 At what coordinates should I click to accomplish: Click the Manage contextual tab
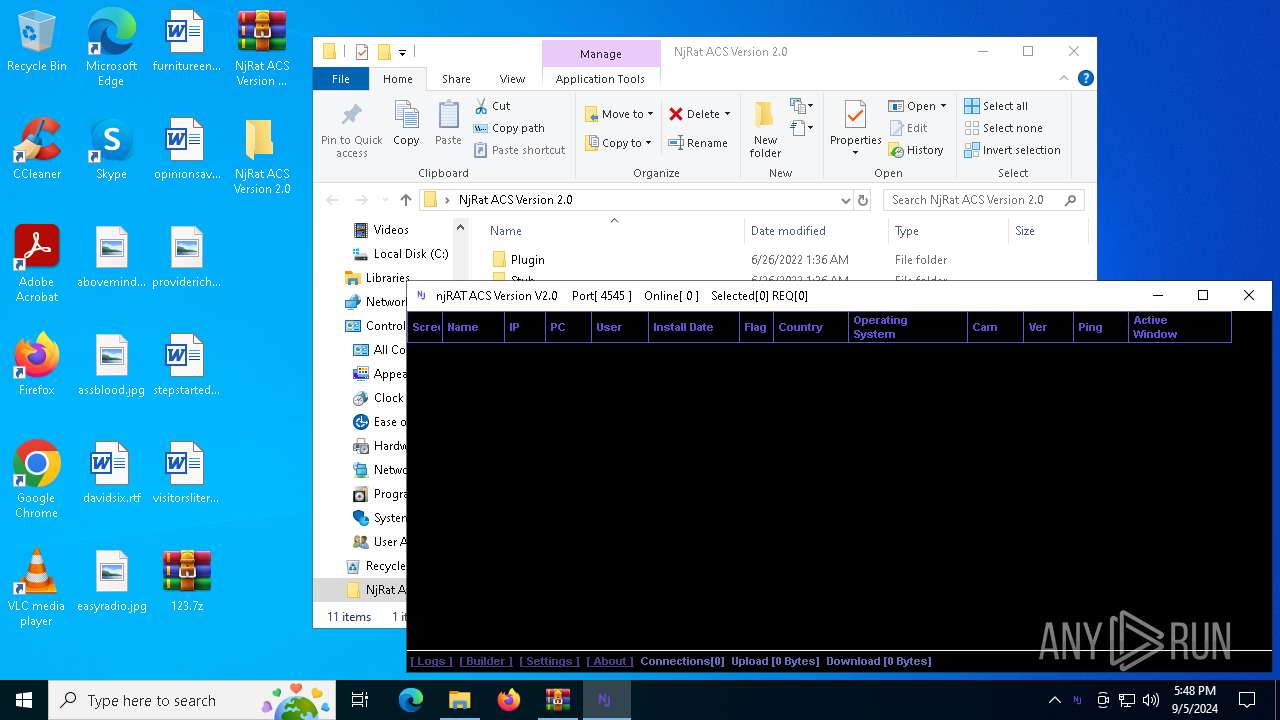(601, 54)
